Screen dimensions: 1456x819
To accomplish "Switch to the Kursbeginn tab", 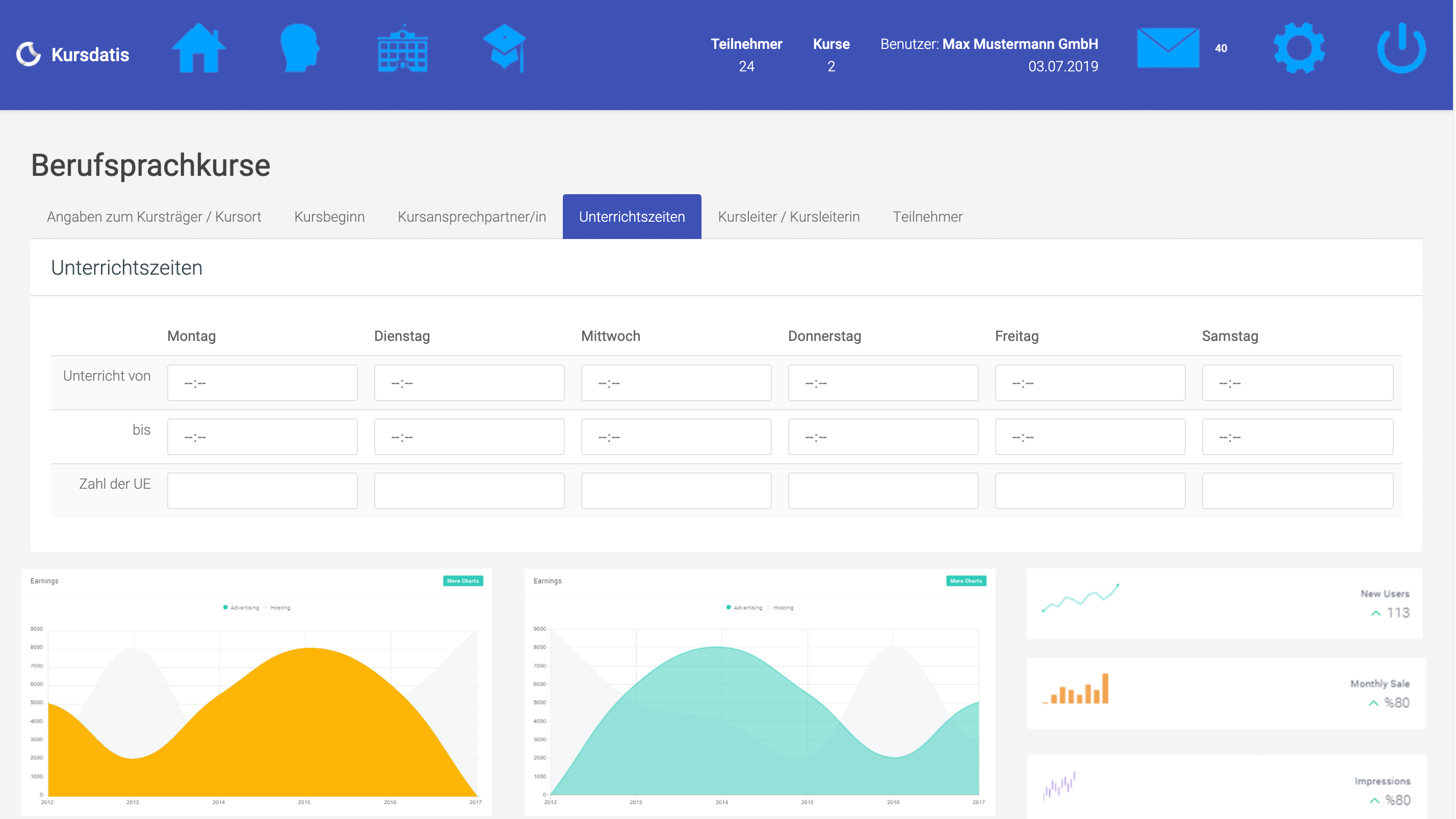I will [x=329, y=217].
